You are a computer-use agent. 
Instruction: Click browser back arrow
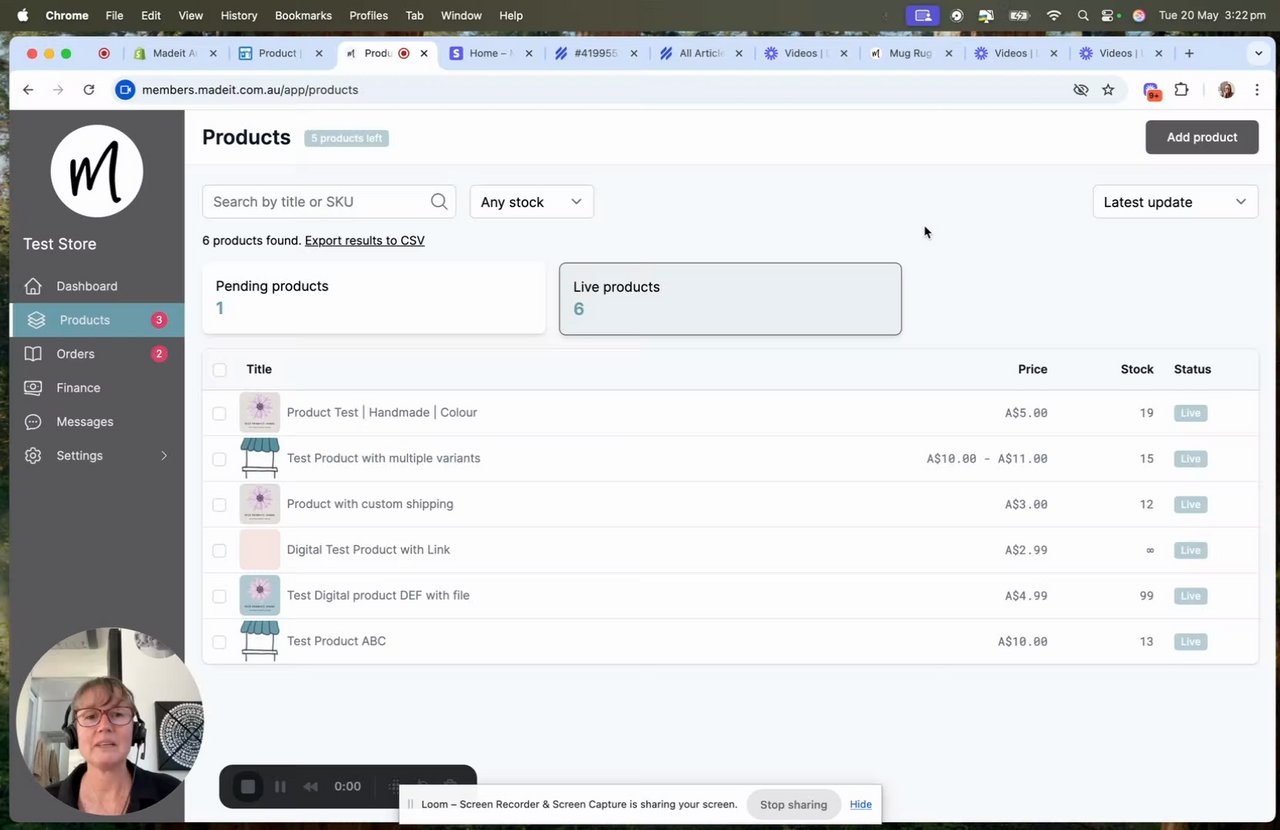[x=28, y=90]
